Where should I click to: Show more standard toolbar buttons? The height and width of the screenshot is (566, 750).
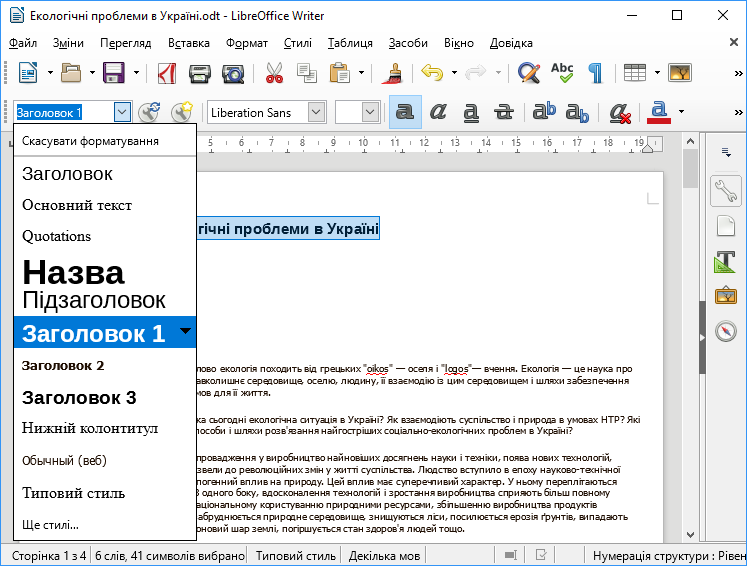click(x=739, y=73)
